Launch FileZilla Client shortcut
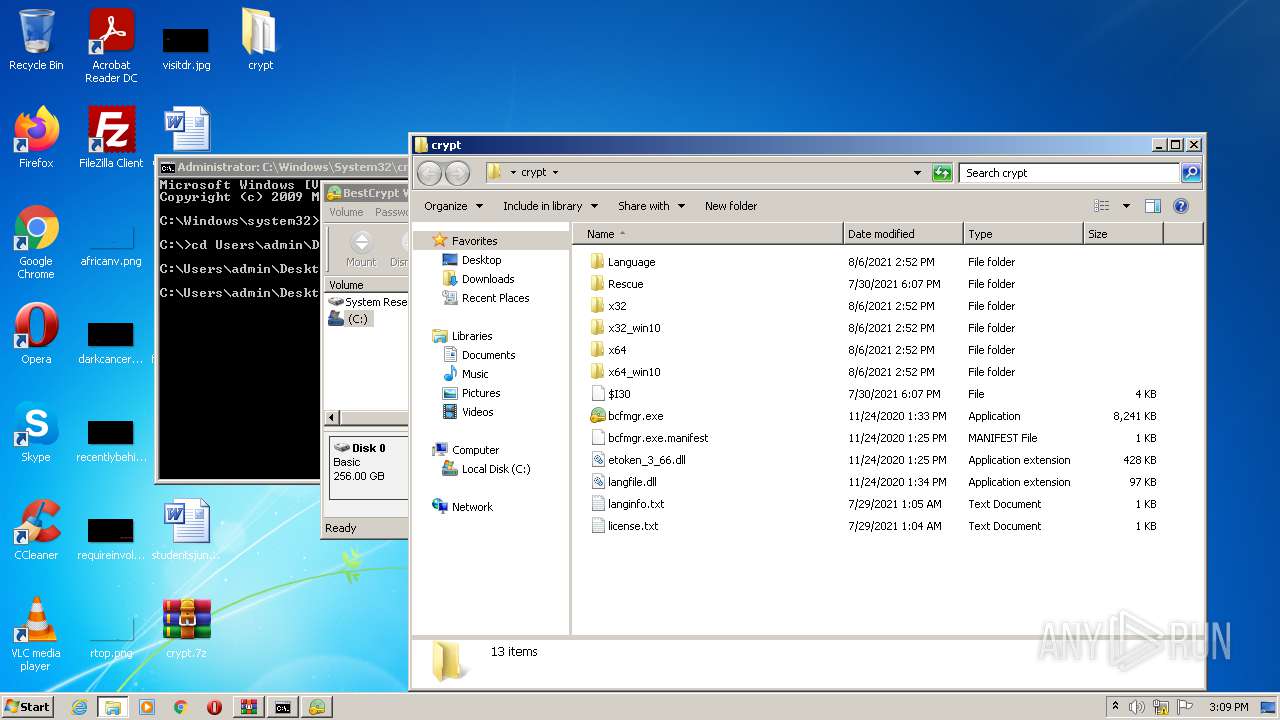 pyautogui.click(x=111, y=137)
